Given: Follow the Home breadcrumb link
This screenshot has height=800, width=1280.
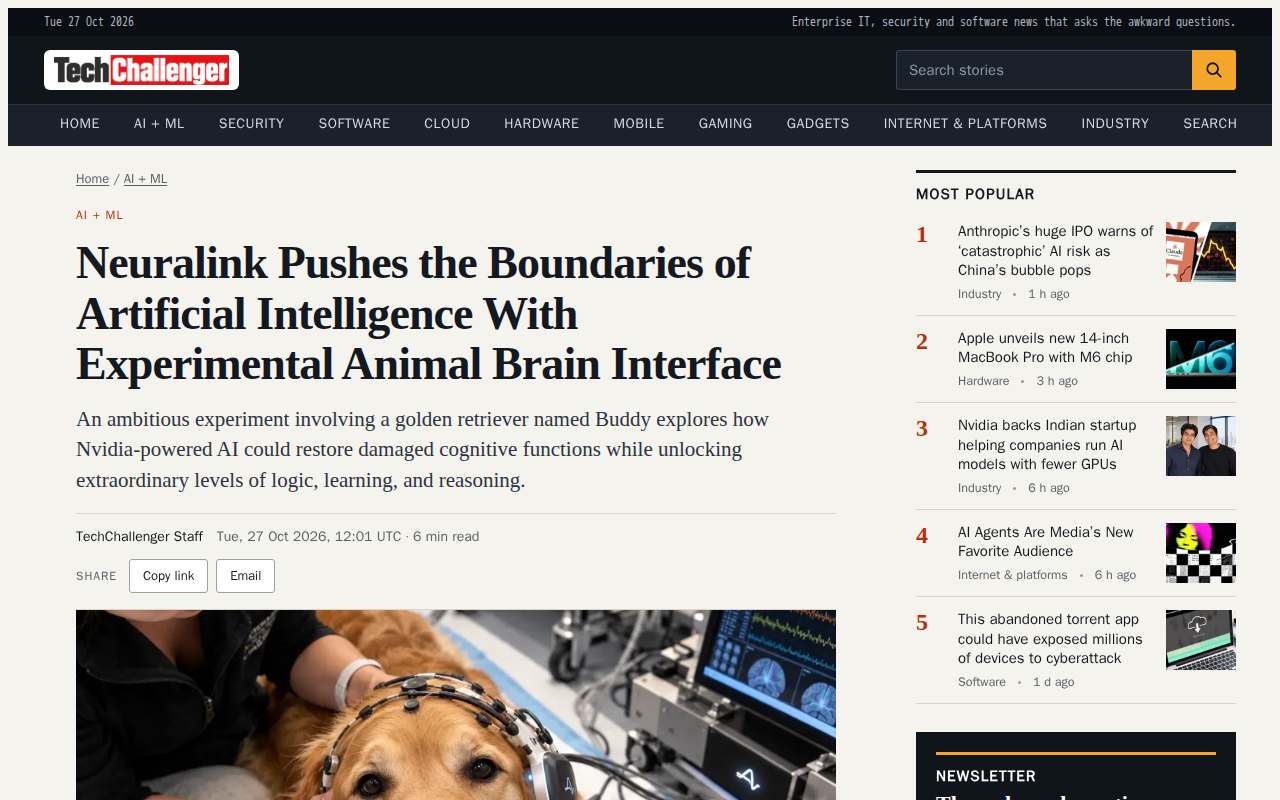Looking at the screenshot, I should (92, 179).
